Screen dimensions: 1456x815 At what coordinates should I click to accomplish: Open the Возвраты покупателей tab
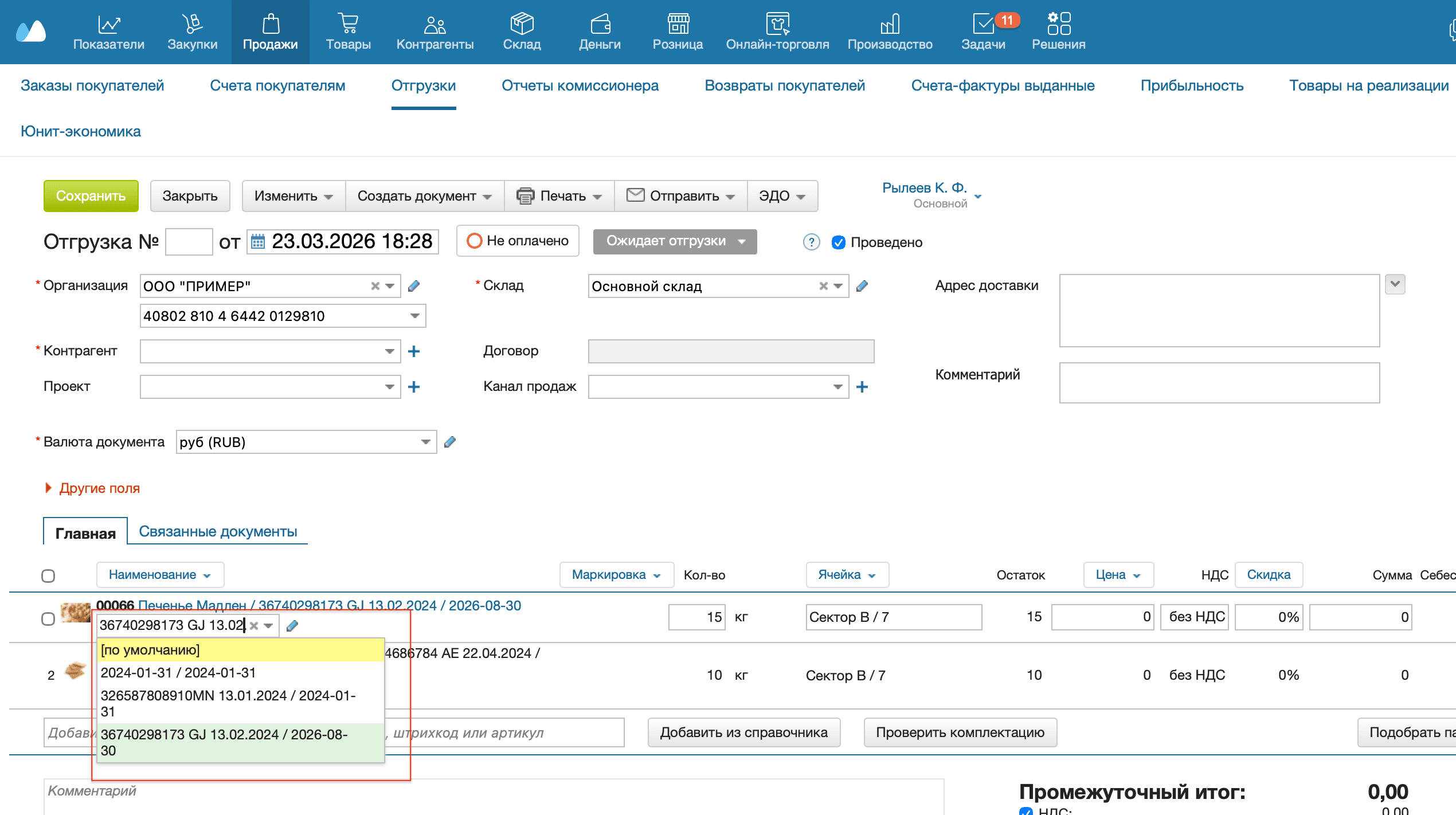click(x=784, y=85)
